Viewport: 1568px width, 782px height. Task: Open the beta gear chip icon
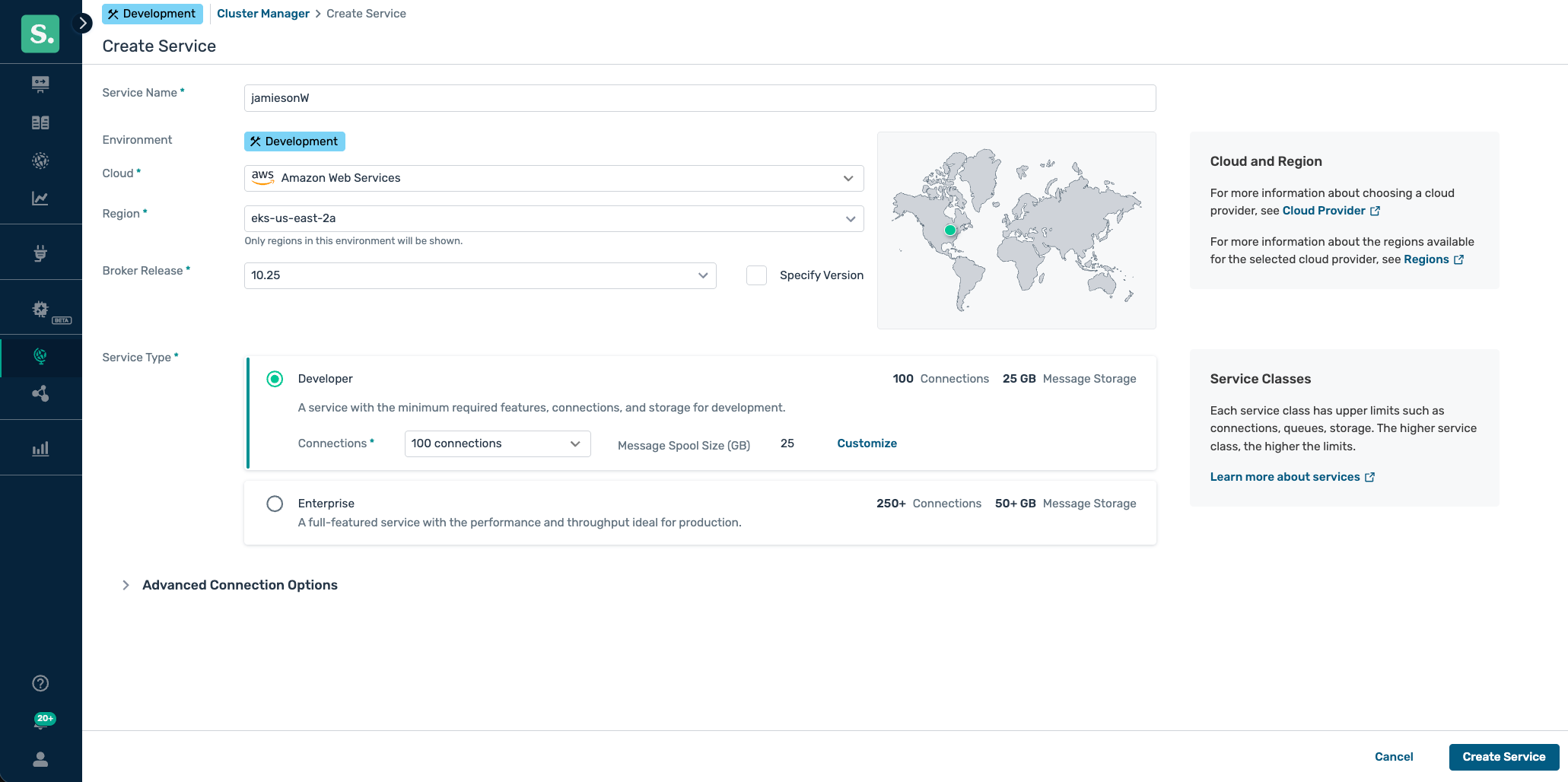[x=41, y=310]
